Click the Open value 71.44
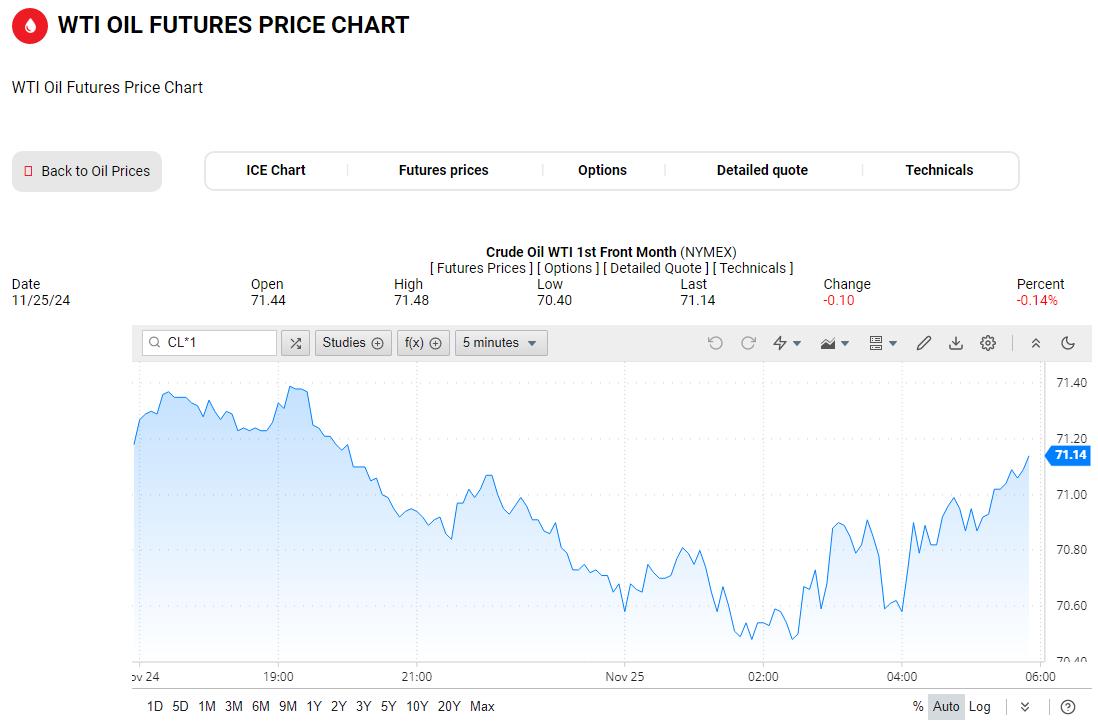Image resolution: width=1098 pixels, height=725 pixels. 268,301
